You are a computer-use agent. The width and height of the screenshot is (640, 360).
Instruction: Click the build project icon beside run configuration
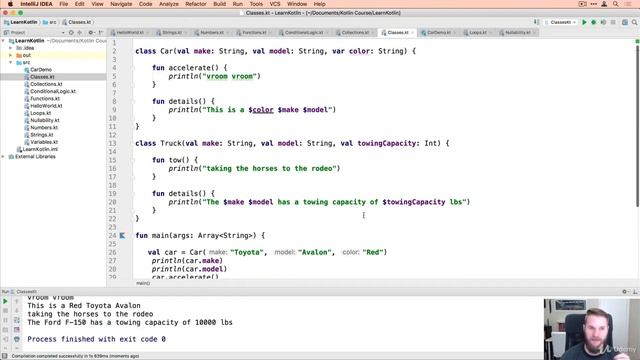536,22
